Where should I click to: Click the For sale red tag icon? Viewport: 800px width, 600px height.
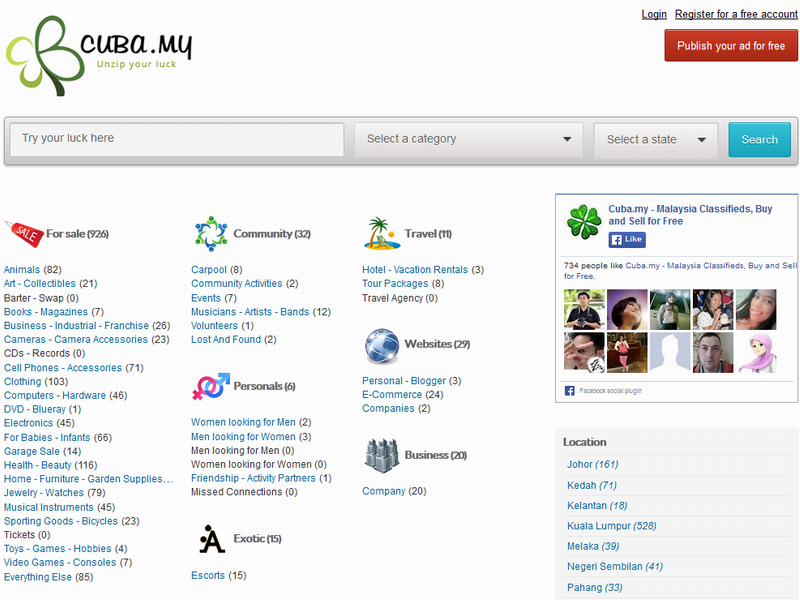click(24, 234)
